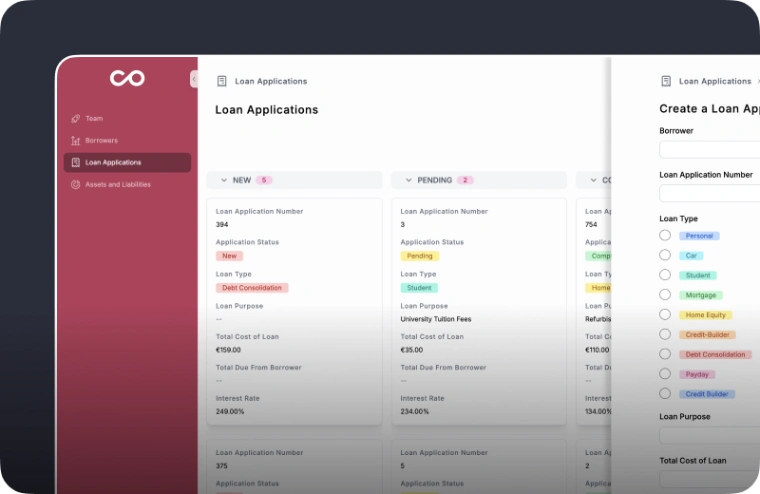Click the Borrowers sidebar icon

(75, 141)
